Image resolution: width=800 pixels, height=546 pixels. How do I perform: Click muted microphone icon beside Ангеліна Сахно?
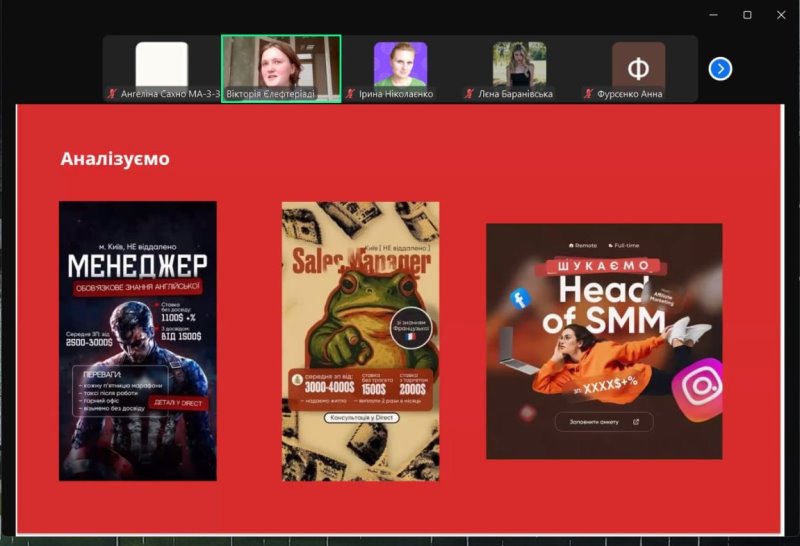[112, 94]
